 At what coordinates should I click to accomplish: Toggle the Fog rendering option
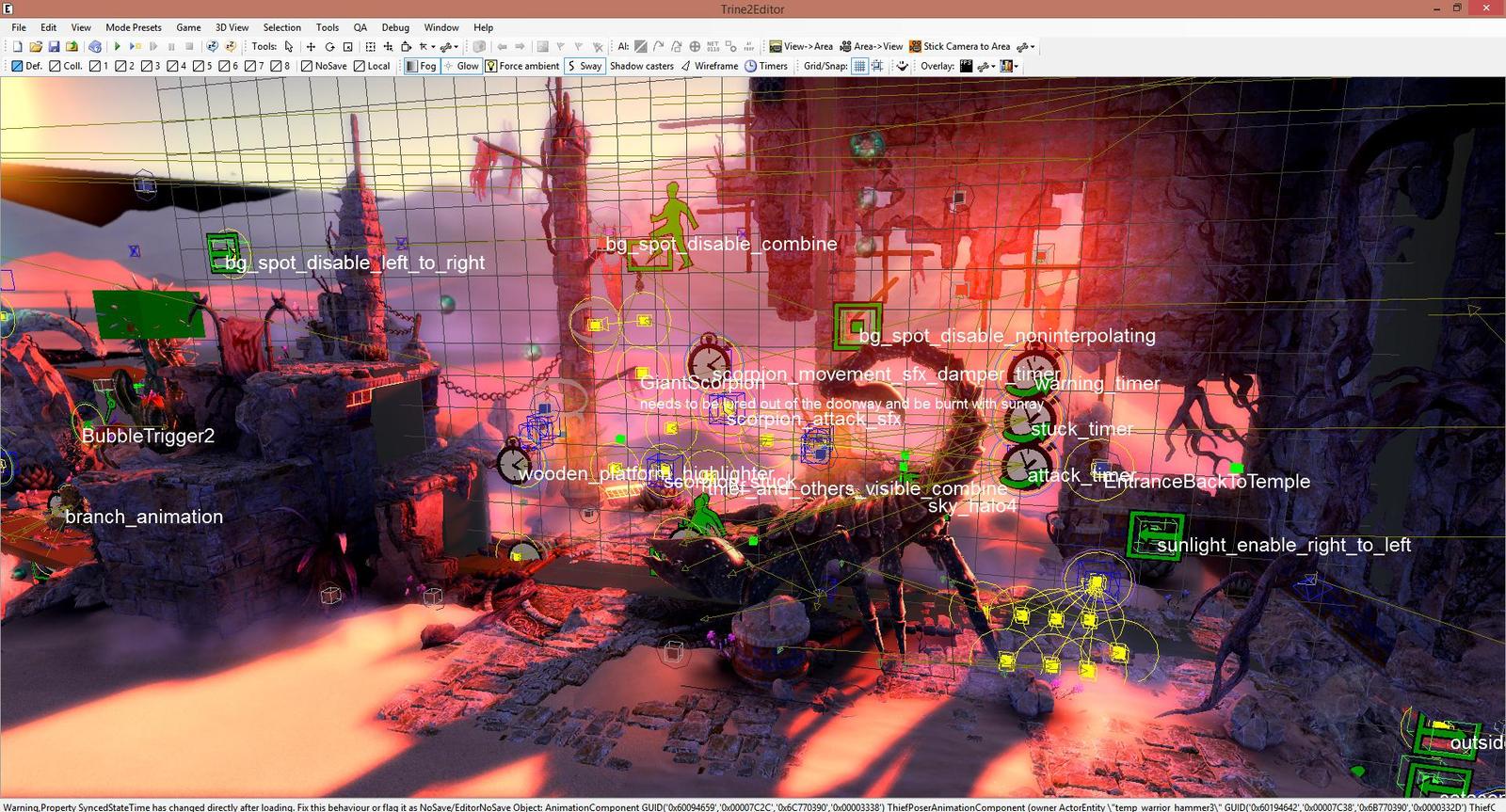pyautogui.click(x=421, y=66)
